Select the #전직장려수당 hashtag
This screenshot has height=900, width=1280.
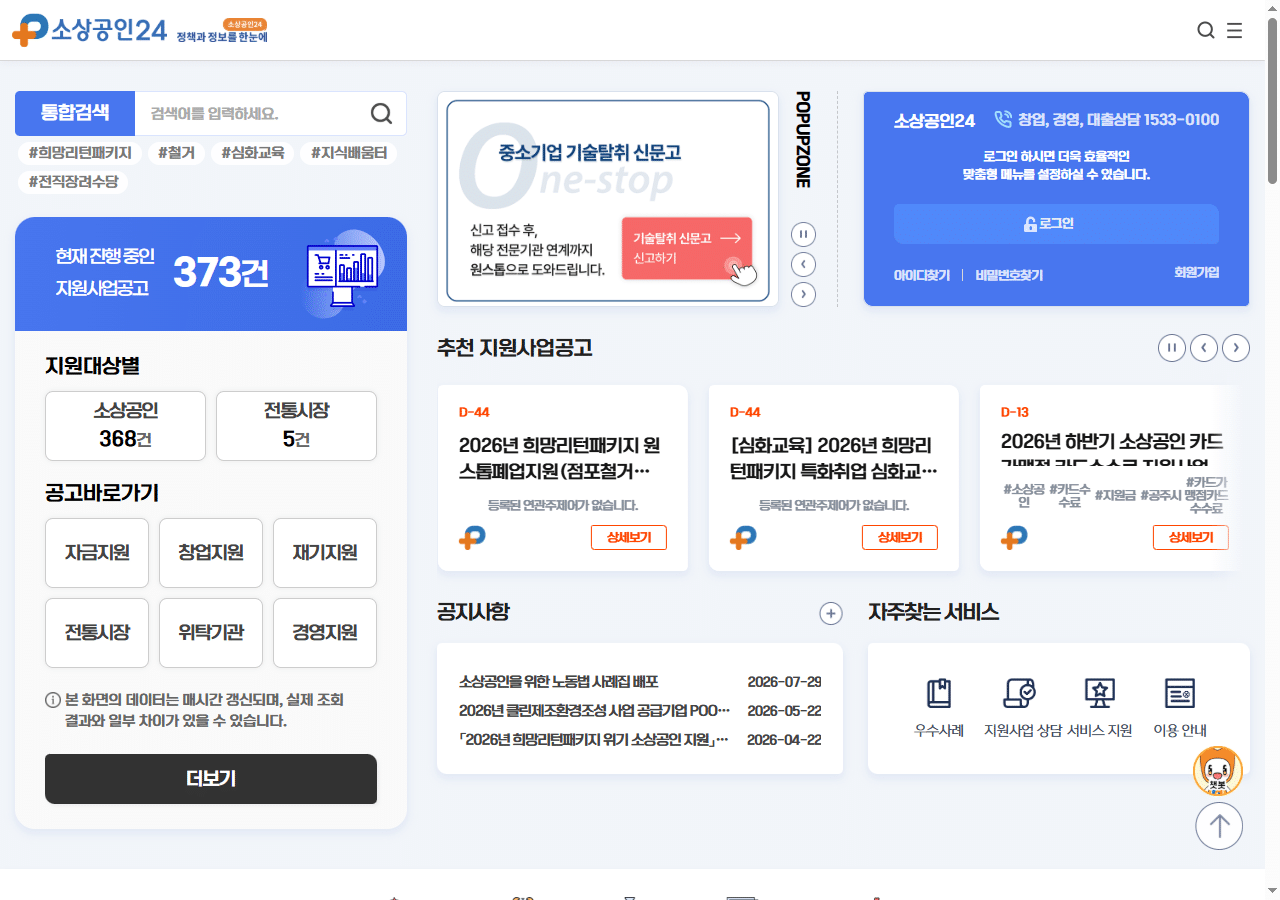pos(73,182)
